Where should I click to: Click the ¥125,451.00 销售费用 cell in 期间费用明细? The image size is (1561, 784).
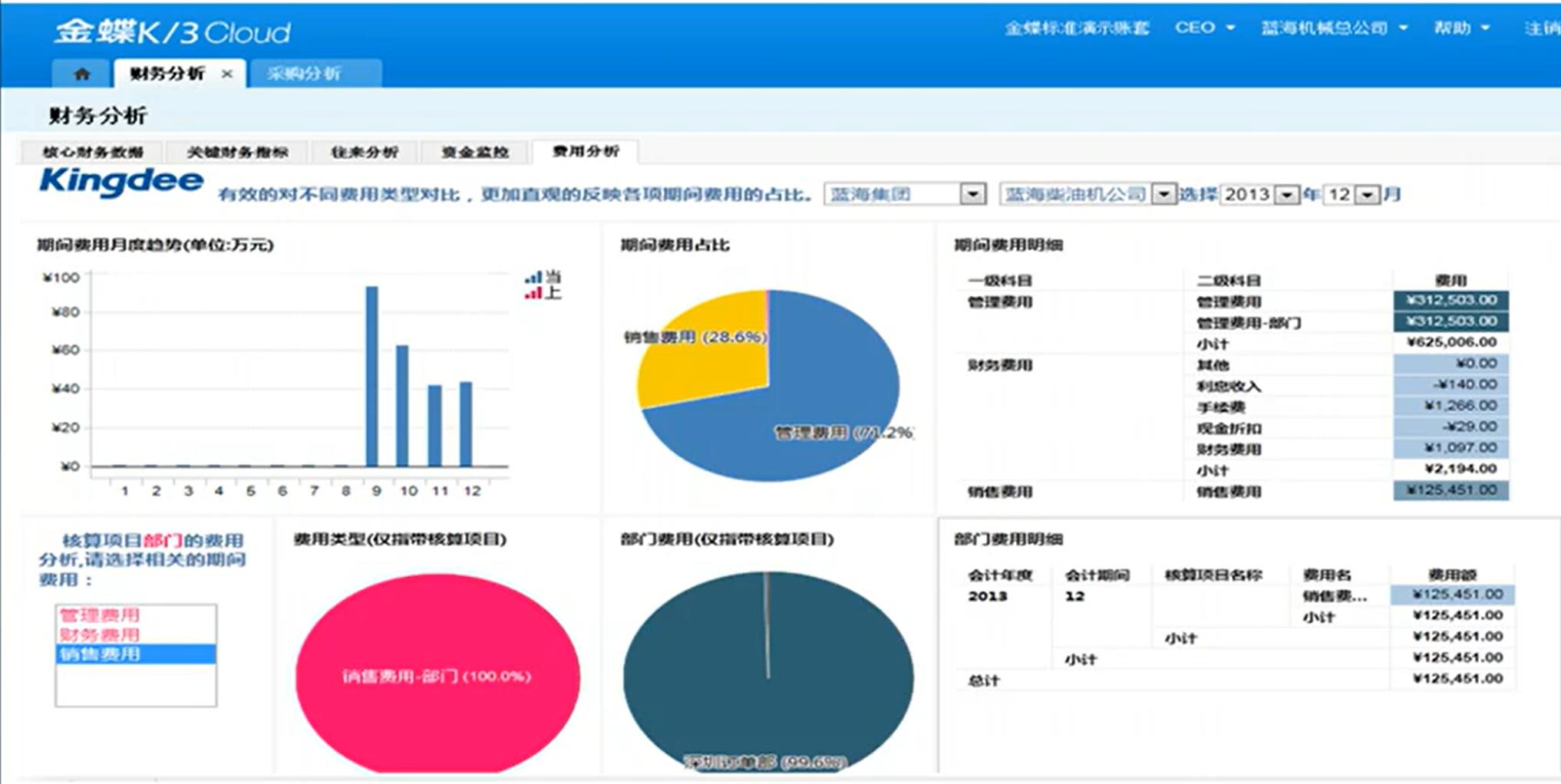(x=1450, y=490)
